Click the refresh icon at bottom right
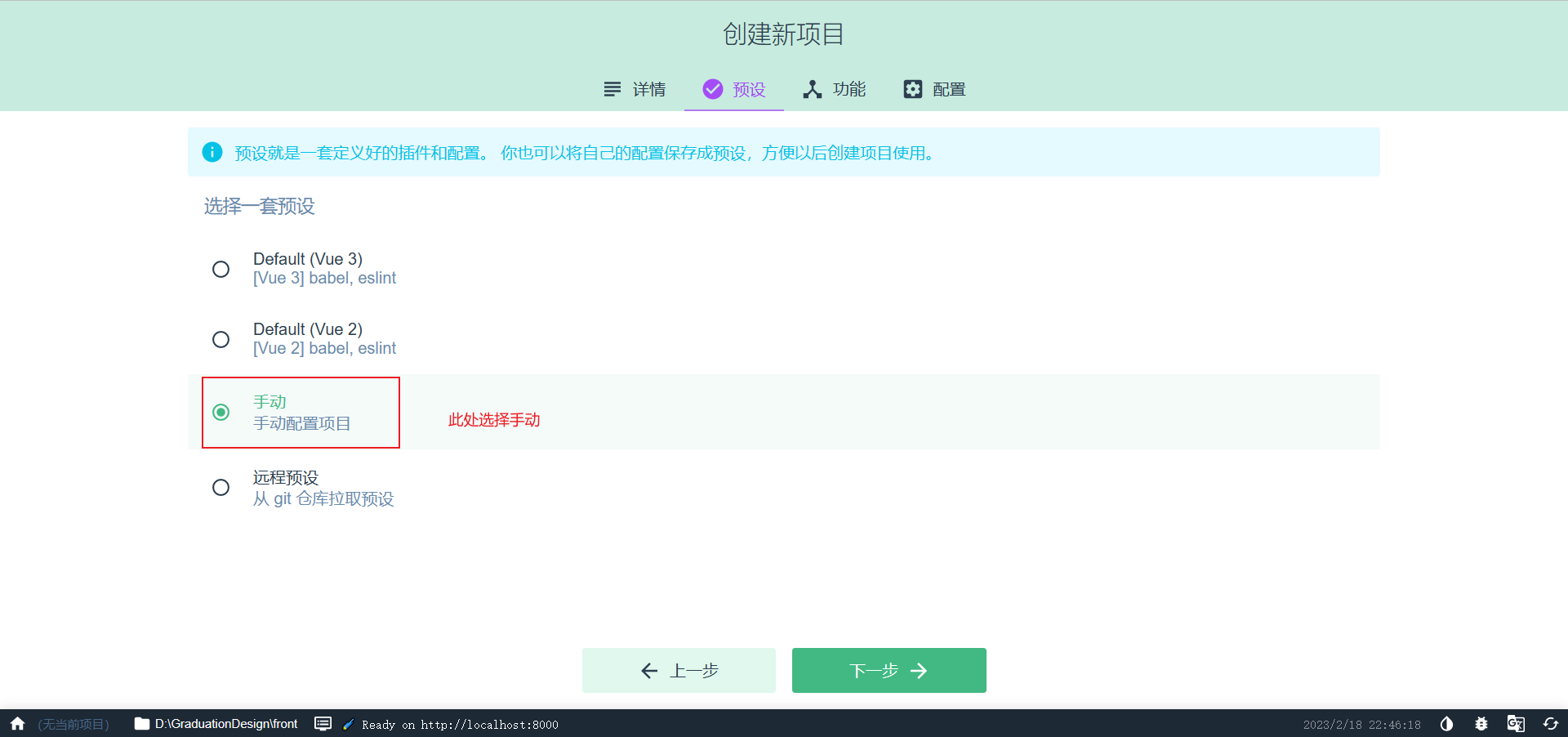Viewport: 1568px width, 737px height. pyautogui.click(x=1552, y=724)
